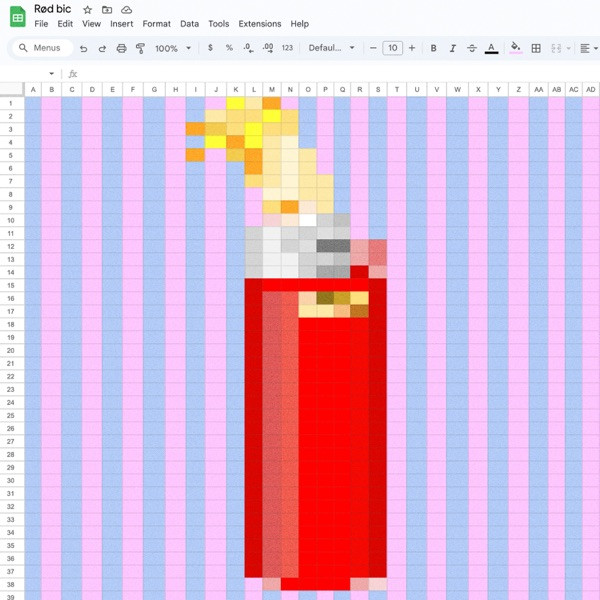Click the redo arrow icon

click(102, 48)
